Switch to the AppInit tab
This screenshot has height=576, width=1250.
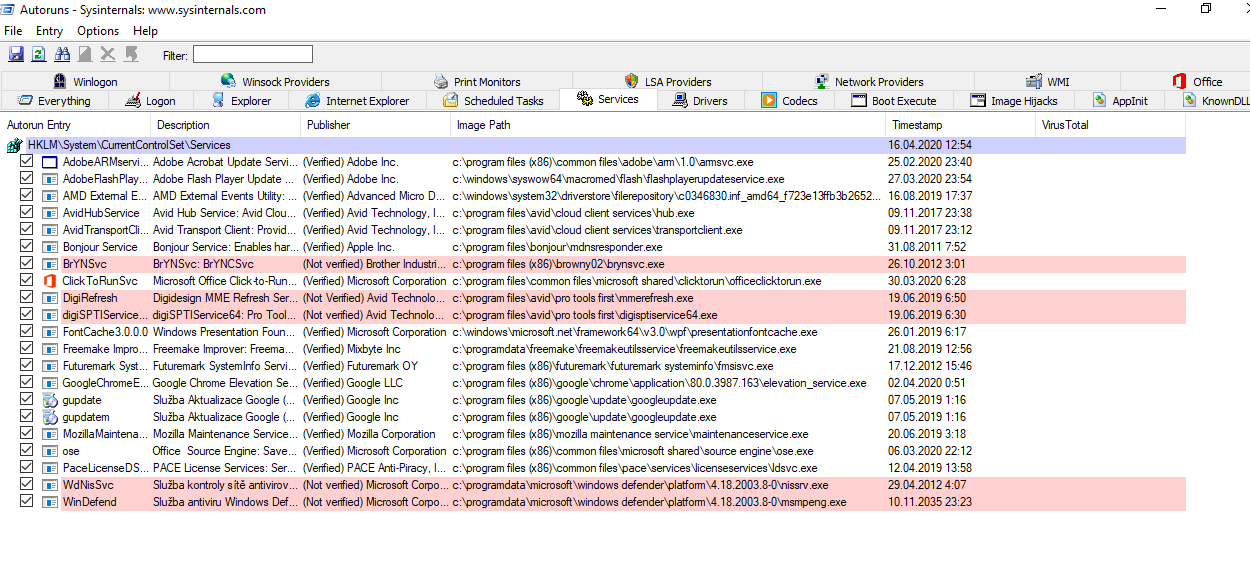click(1120, 101)
